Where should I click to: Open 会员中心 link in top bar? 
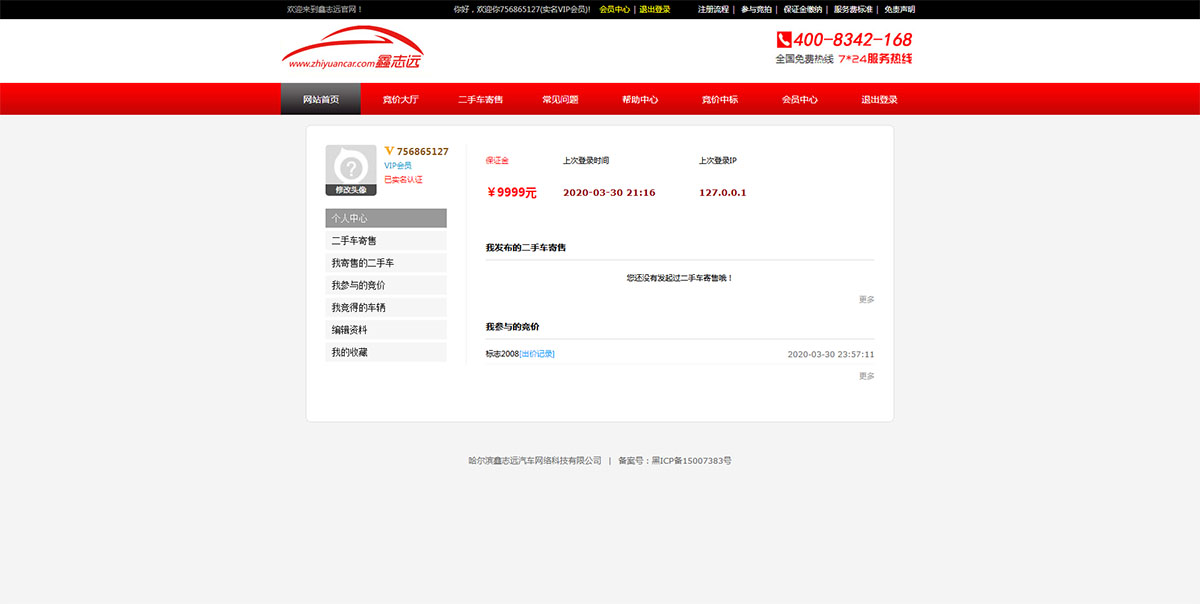(x=615, y=9)
